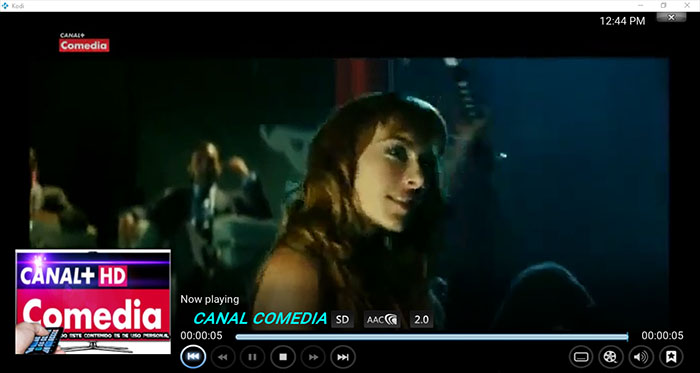Open the subtitles settings icon
Image resolution: width=700 pixels, height=373 pixels.
[x=581, y=357]
